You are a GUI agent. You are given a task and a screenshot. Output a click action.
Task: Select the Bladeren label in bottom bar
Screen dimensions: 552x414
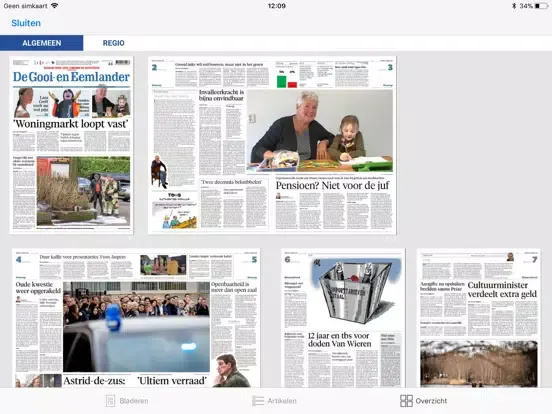click(134, 401)
